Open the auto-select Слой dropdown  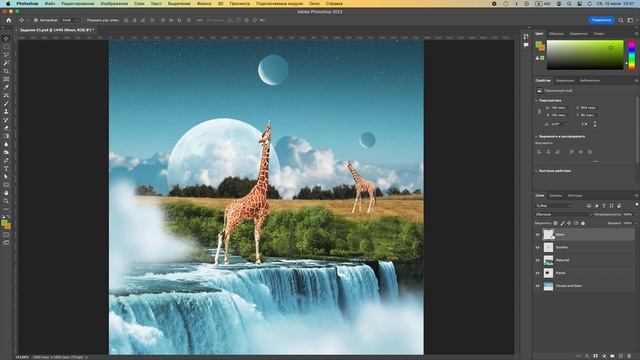(69, 20)
